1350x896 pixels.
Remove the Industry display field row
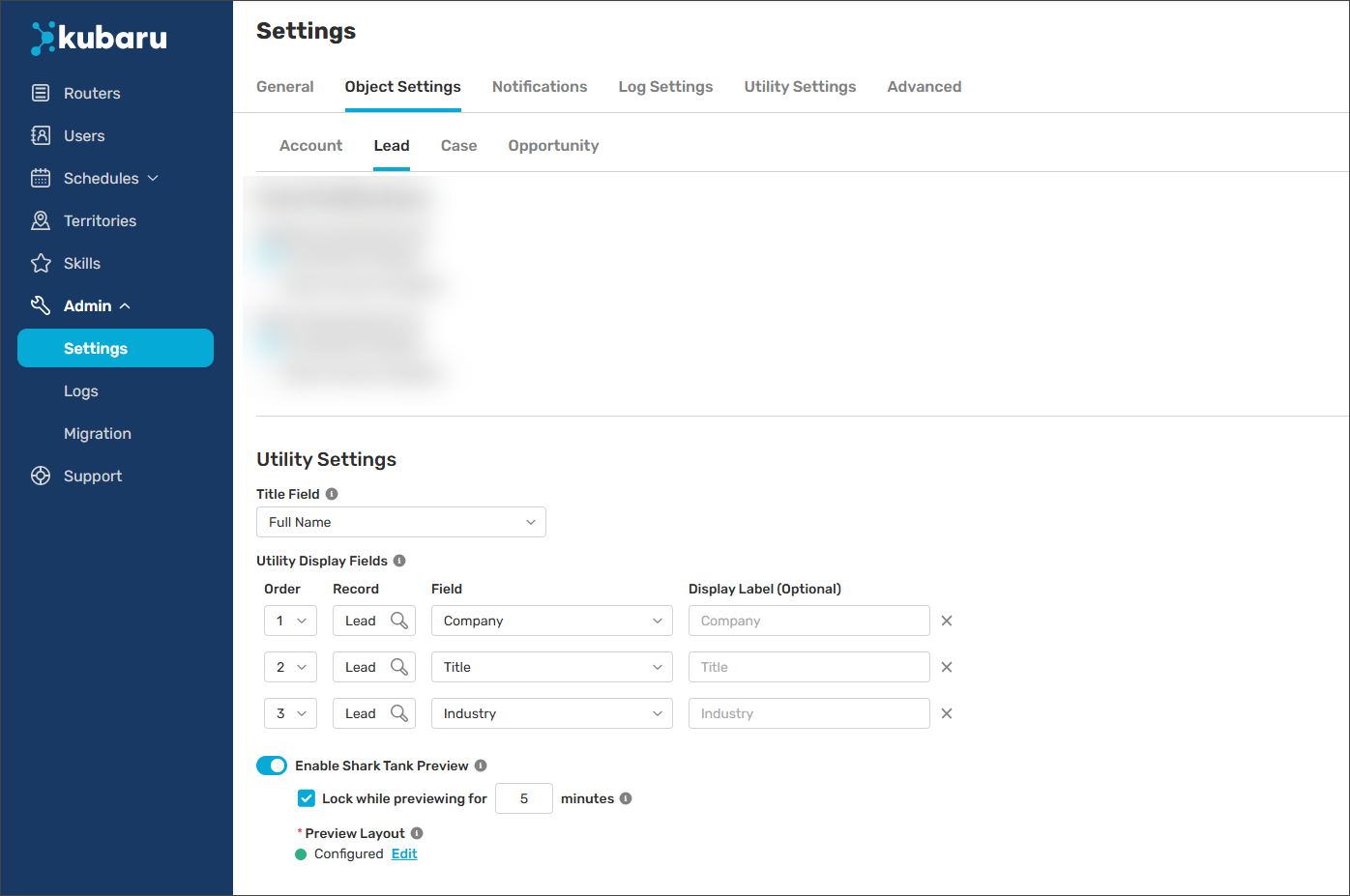pyautogui.click(x=947, y=713)
